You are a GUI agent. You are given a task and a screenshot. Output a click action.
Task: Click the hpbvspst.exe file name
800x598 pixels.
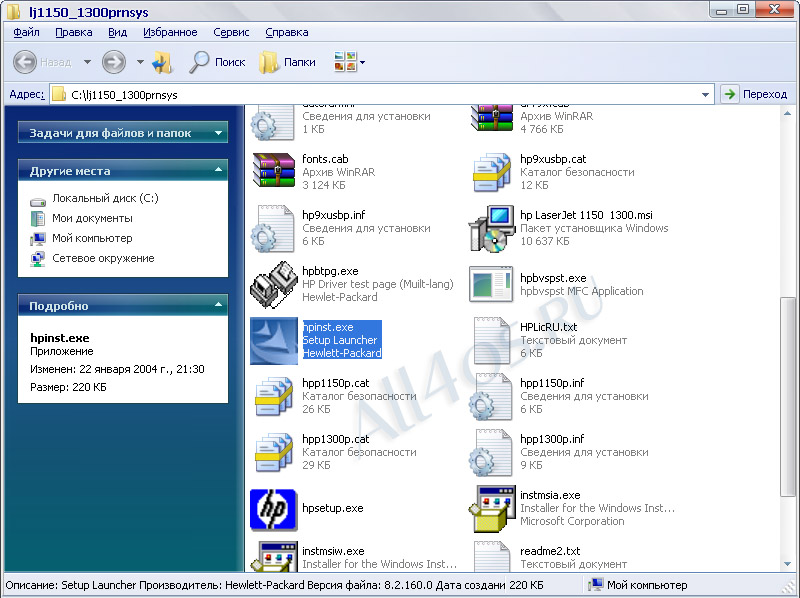click(553, 278)
